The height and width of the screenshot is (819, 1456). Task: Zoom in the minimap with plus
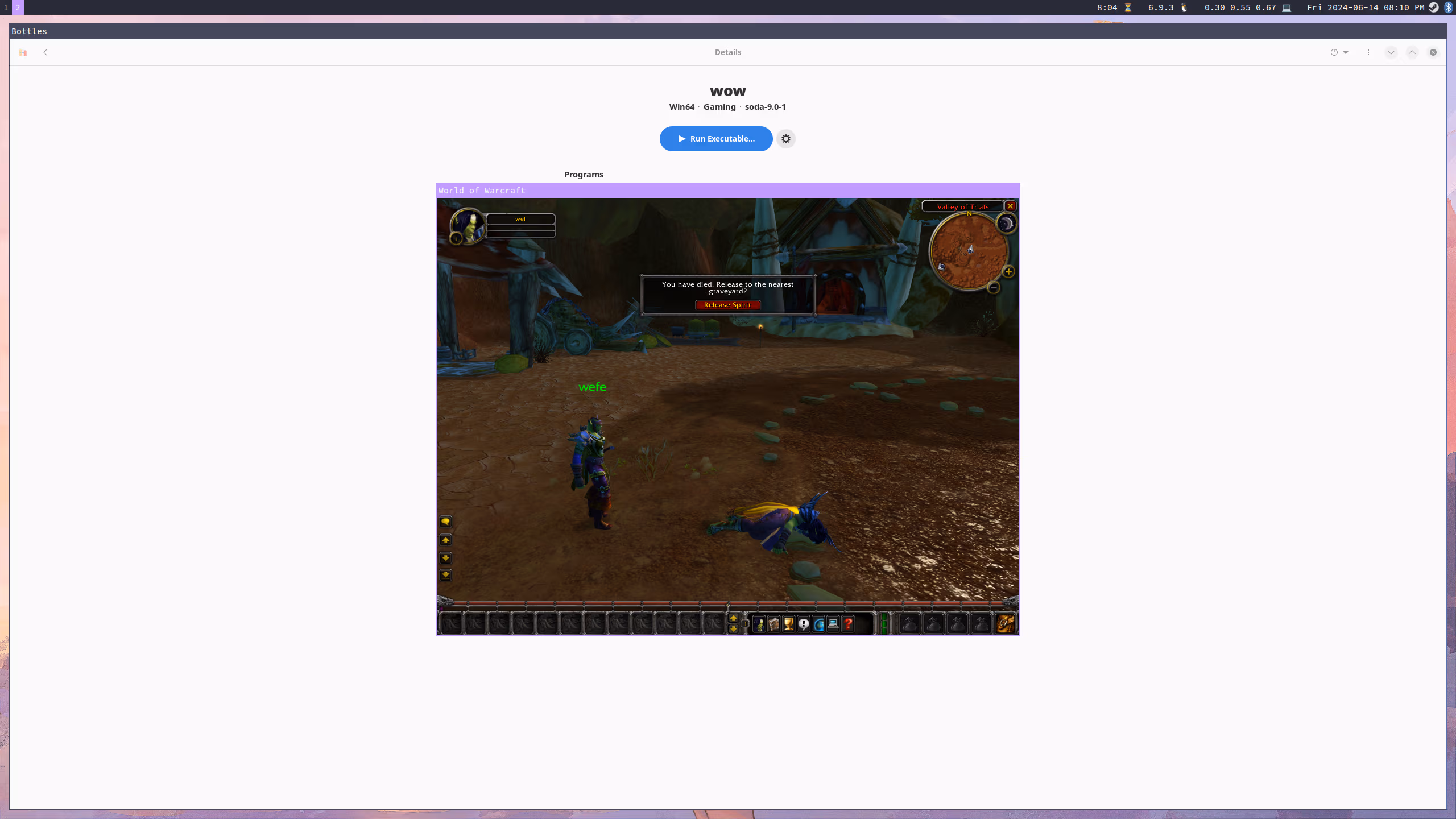click(x=1008, y=272)
